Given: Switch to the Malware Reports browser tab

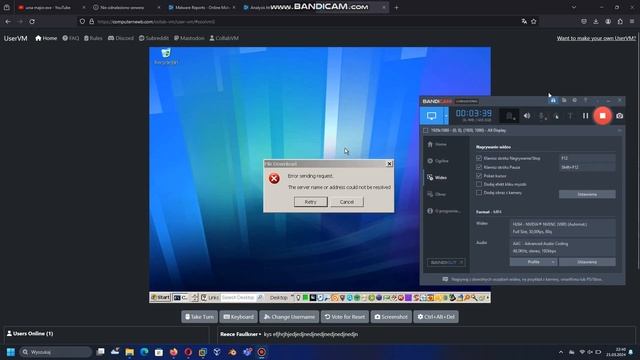Looking at the screenshot, I should tap(201, 7).
